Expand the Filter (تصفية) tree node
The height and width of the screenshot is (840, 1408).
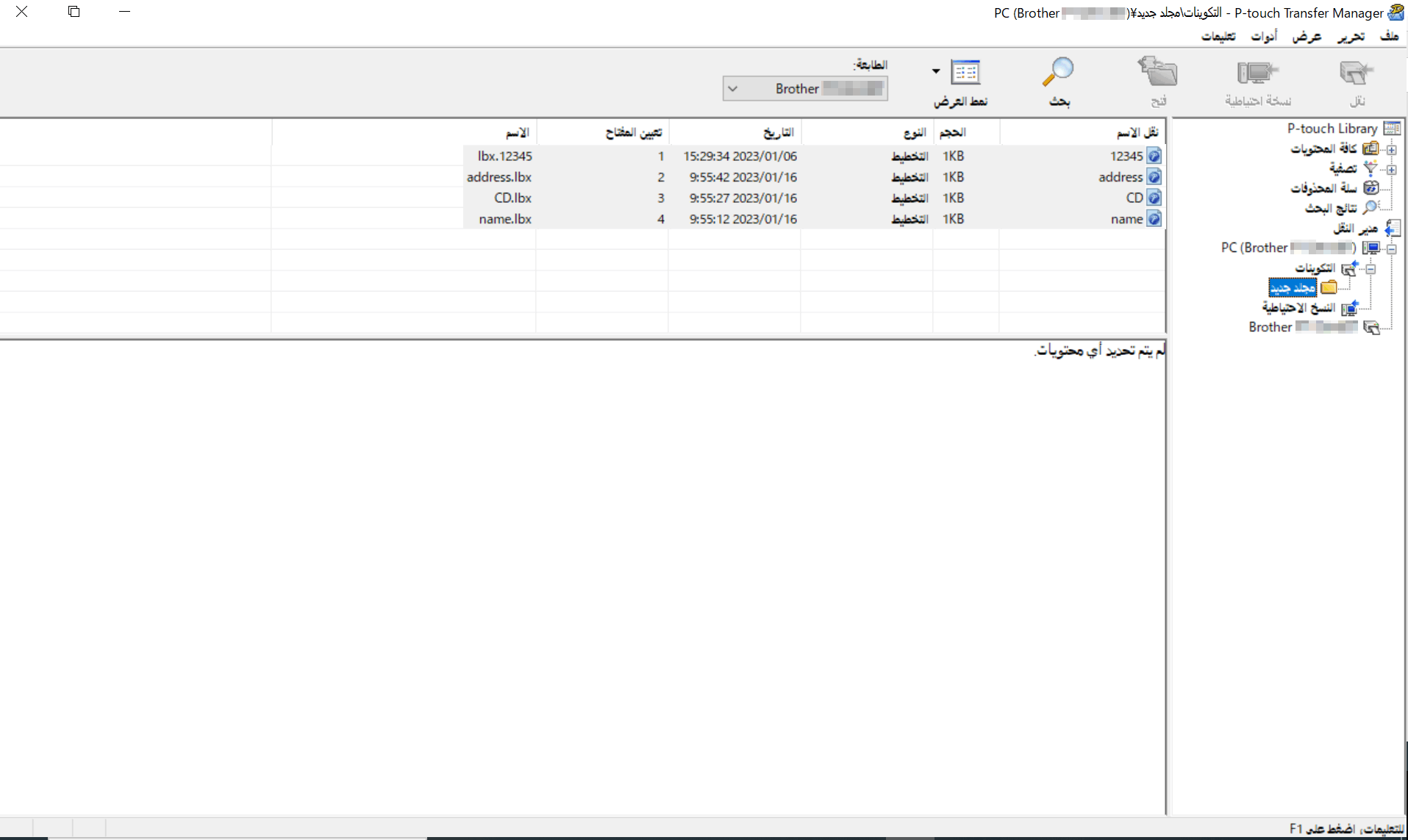(x=1391, y=169)
